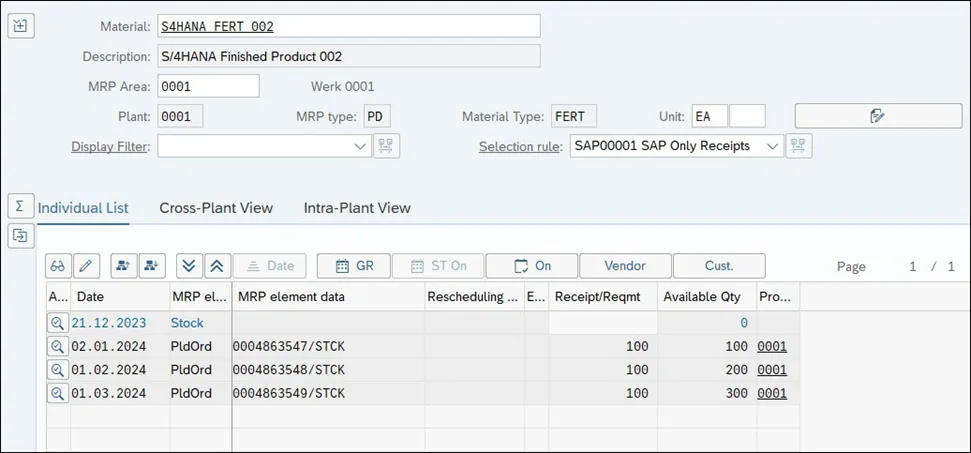
Task: Click the binoculars details icon in toolbar
Action: click(x=58, y=266)
